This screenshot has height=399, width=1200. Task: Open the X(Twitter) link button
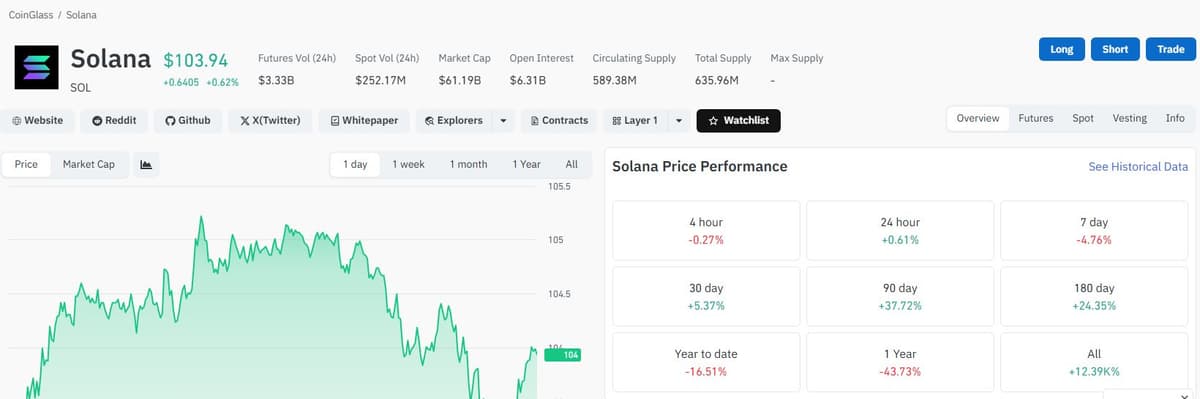coord(270,120)
